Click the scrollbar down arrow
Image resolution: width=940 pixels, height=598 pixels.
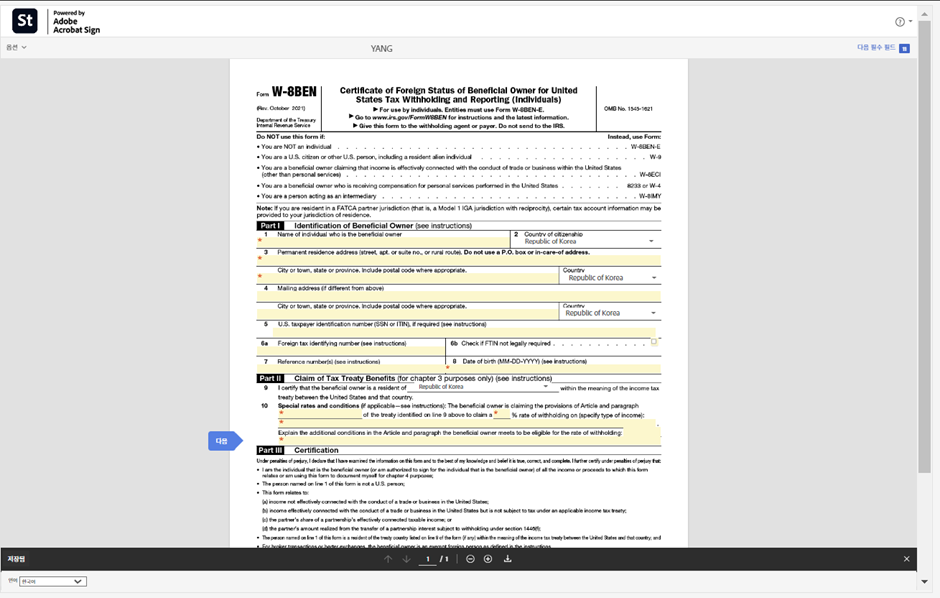924,581
